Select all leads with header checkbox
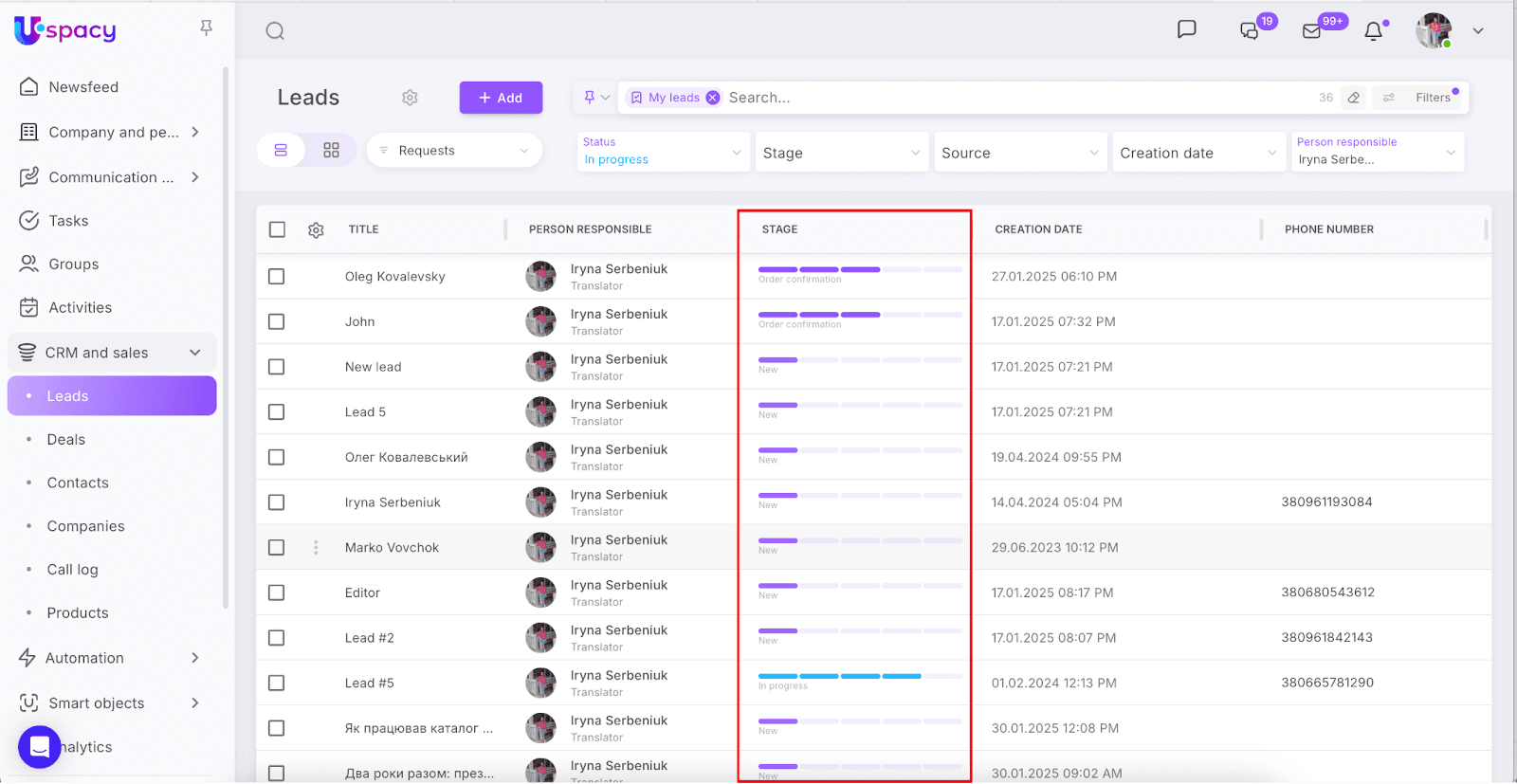This screenshot has width=1517, height=784. coord(277,229)
